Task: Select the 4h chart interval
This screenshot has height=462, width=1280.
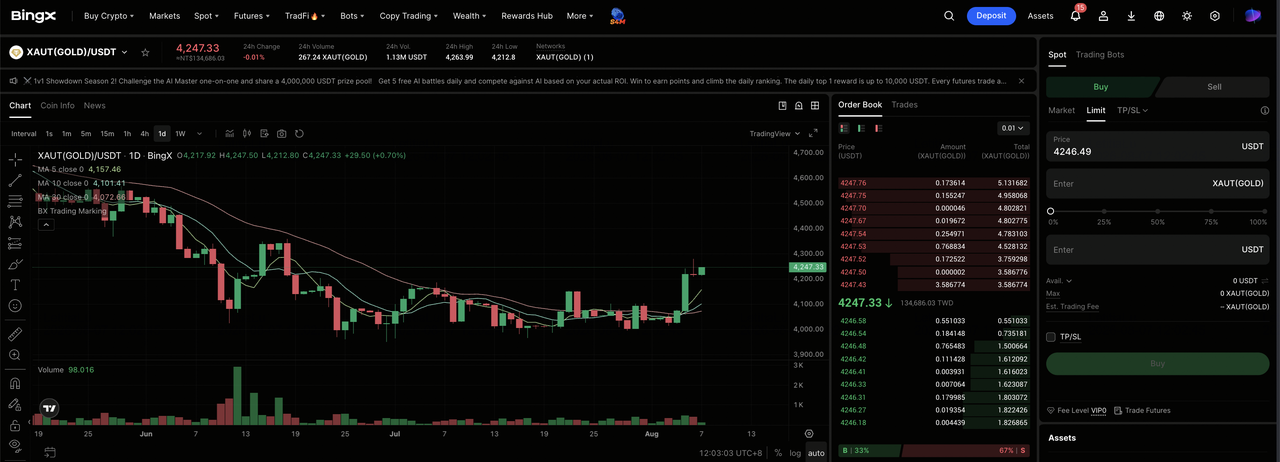Action: (144, 133)
